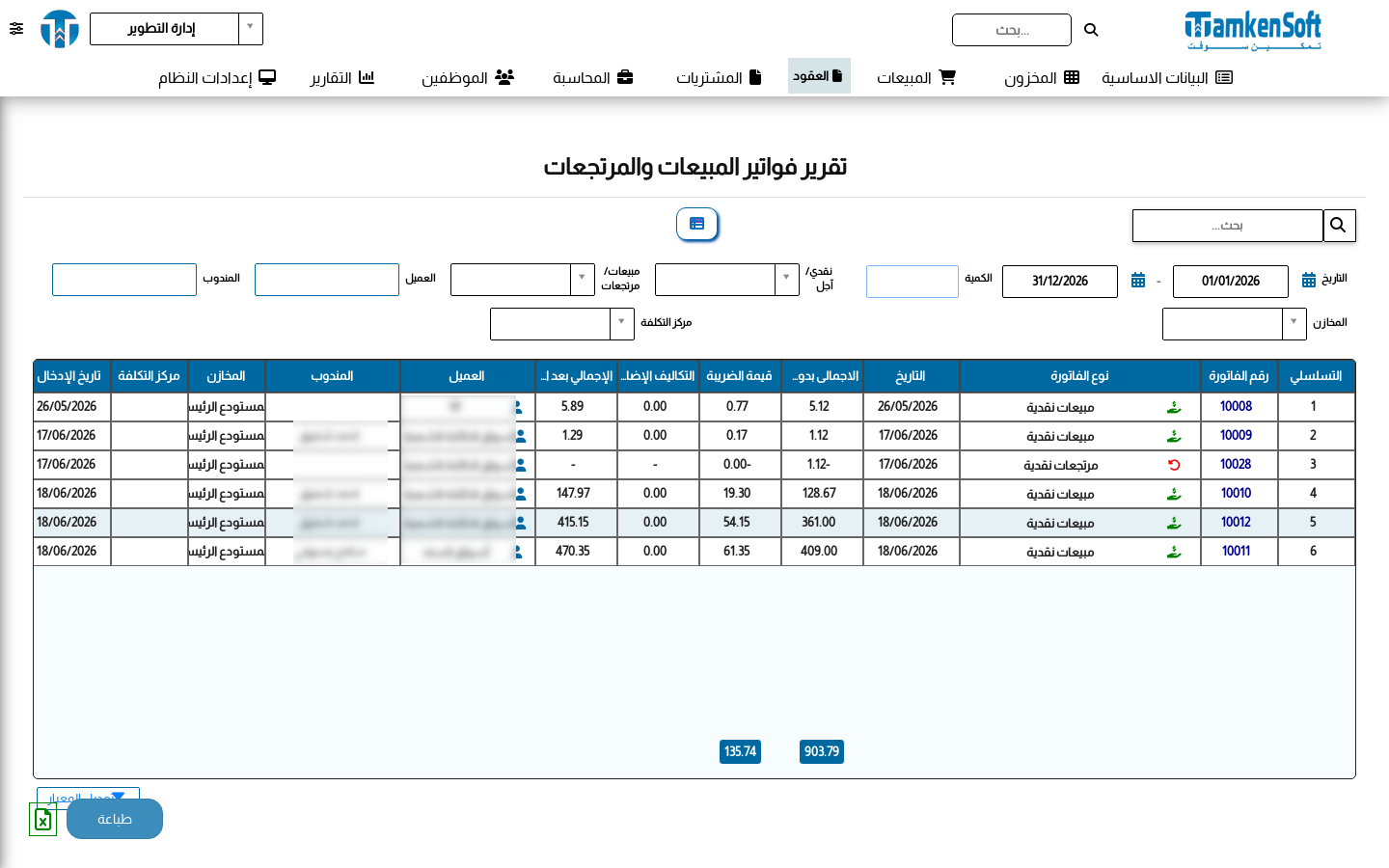This screenshot has width=1389, height=868.
Task: Click customer person icon in row 4
Action: pos(521,494)
